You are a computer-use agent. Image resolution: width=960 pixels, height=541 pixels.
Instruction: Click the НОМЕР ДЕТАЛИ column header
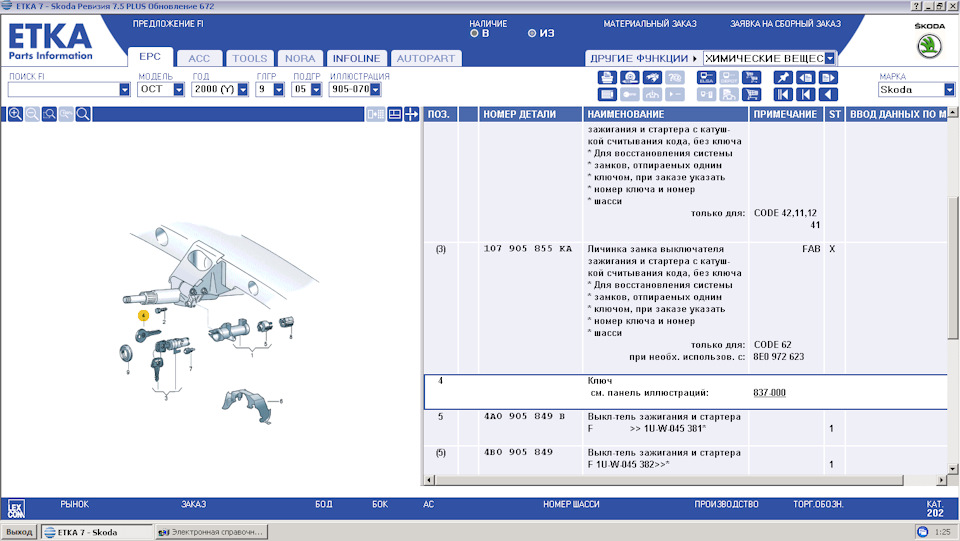530,114
